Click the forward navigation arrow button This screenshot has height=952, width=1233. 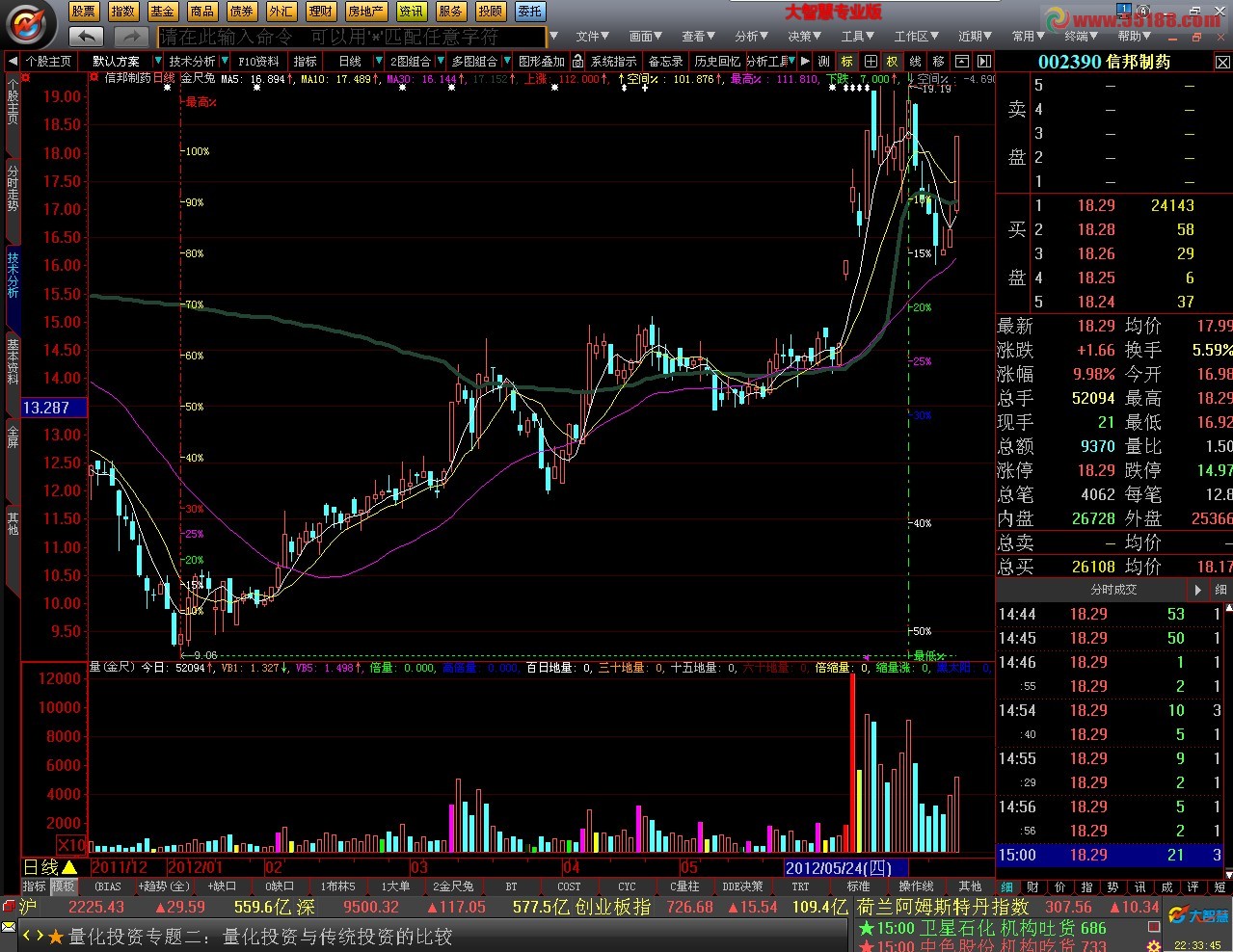pyautogui.click(x=130, y=37)
